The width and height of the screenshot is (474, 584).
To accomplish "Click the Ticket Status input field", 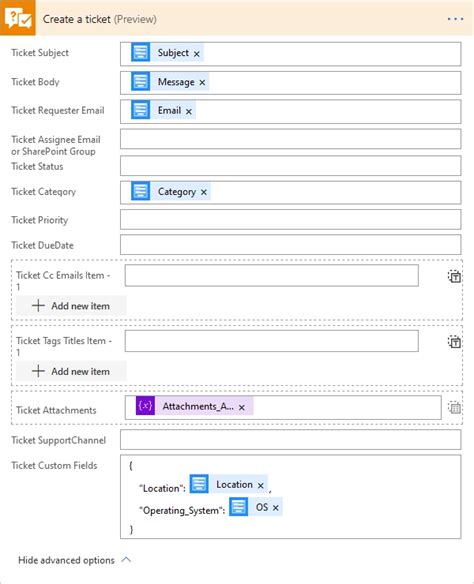I will coord(290,166).
